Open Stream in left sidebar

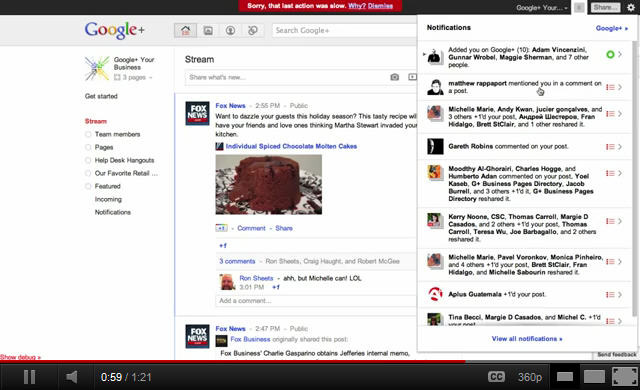(96, 121)
